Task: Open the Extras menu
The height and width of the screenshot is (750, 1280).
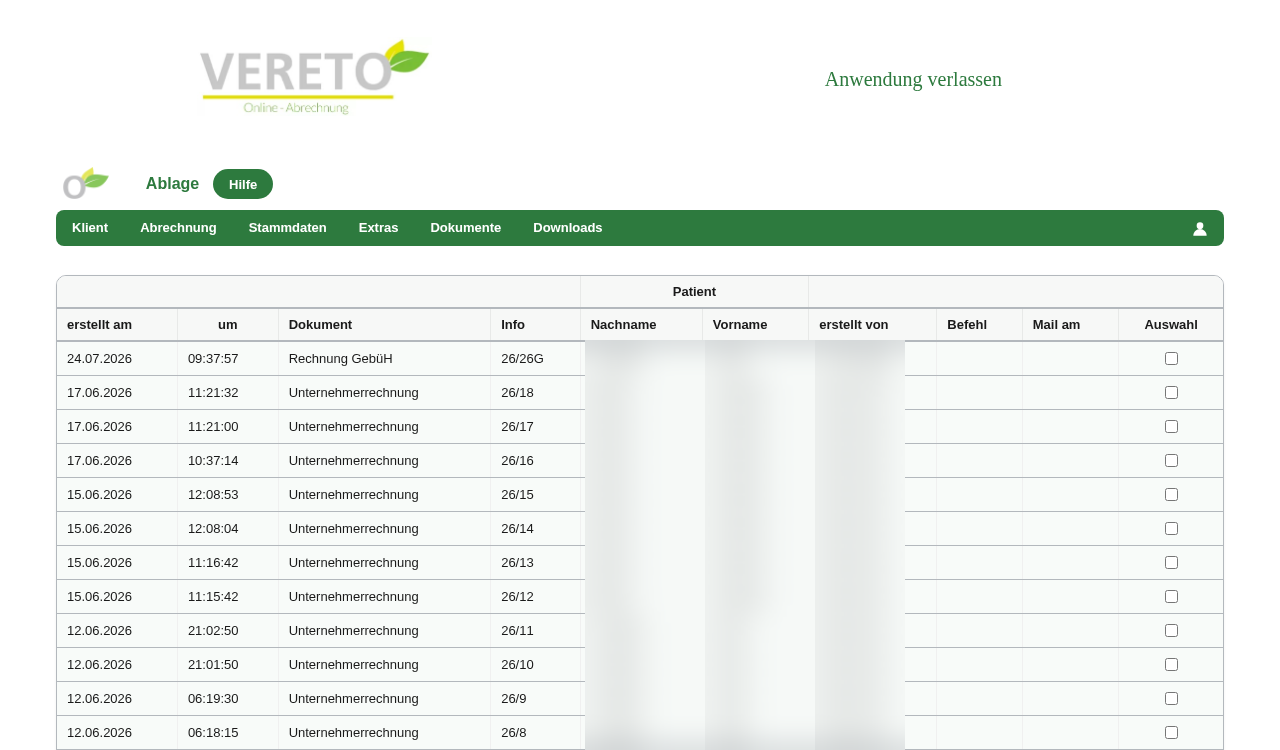Action: click(379, 228)
